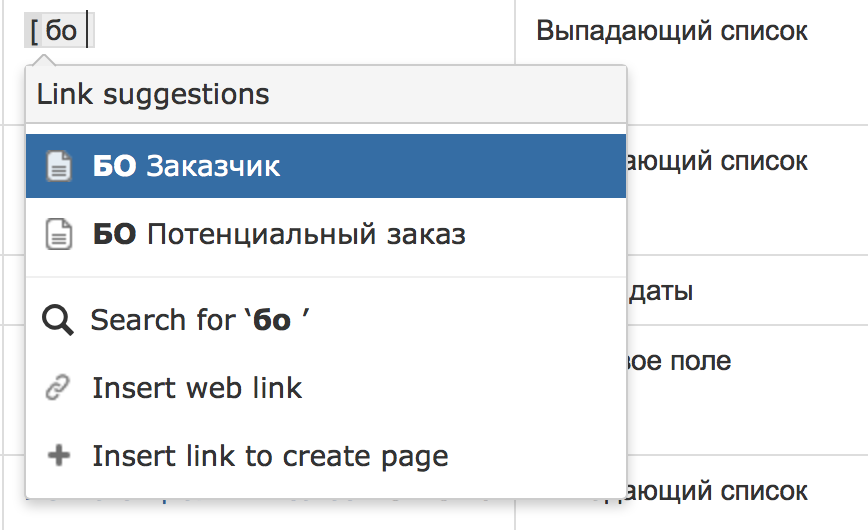Click the '[ бо' text being typed
The image size is (868, 530).
tap(55, 31)
